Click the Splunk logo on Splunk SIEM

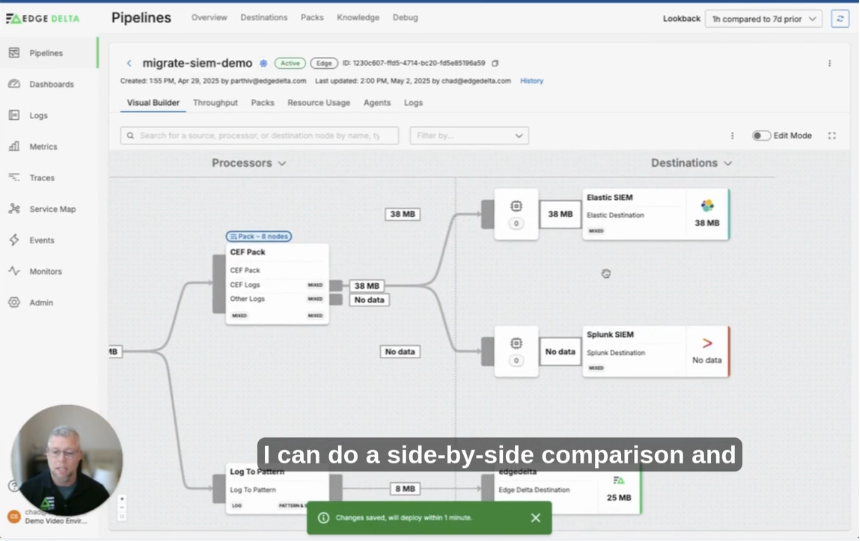pyautogui.click(x=707, y=343)
